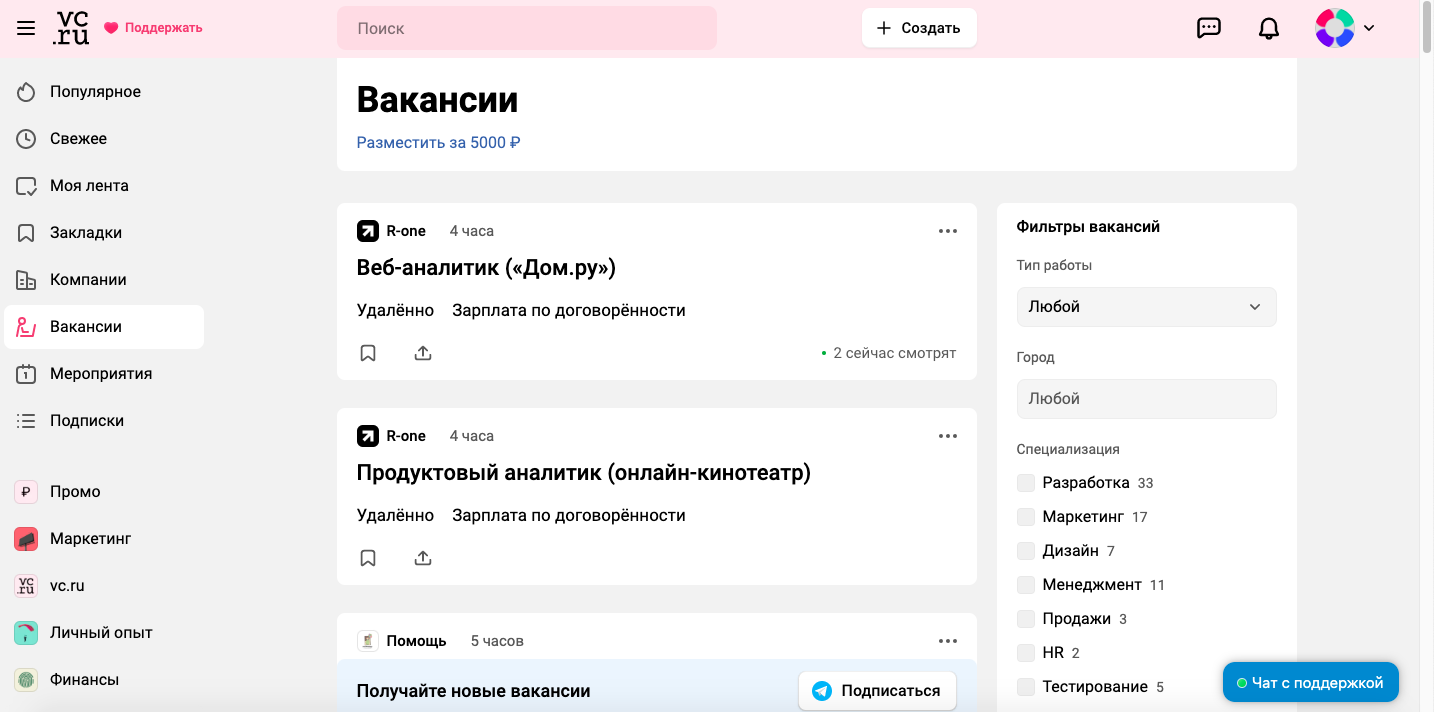Open «Чат с поддержкой»
Screen dimensions: 1434x712
coord(1310,681)
